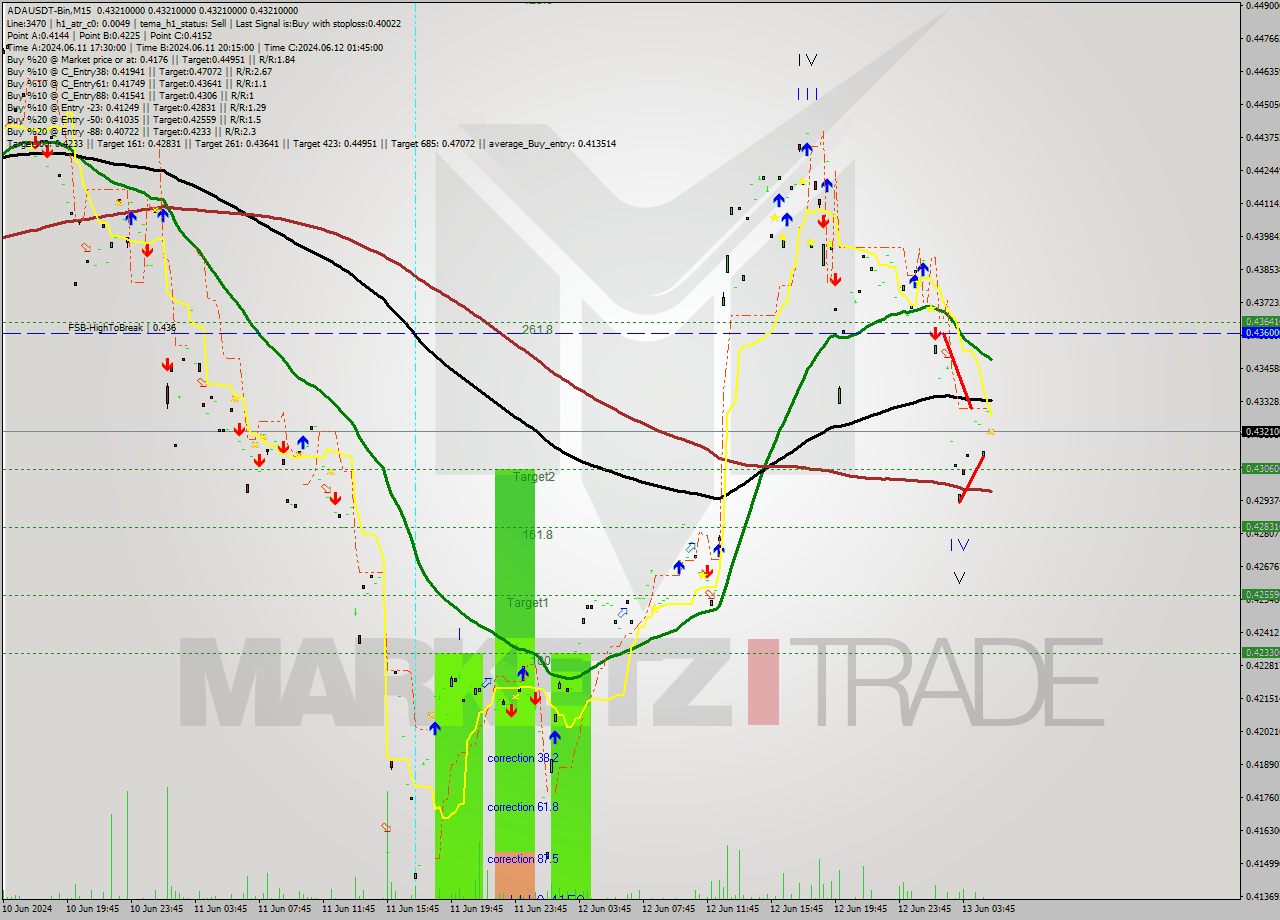Click the 0.43458 price axis value
1280x920 pixels.
[1262, 368]
